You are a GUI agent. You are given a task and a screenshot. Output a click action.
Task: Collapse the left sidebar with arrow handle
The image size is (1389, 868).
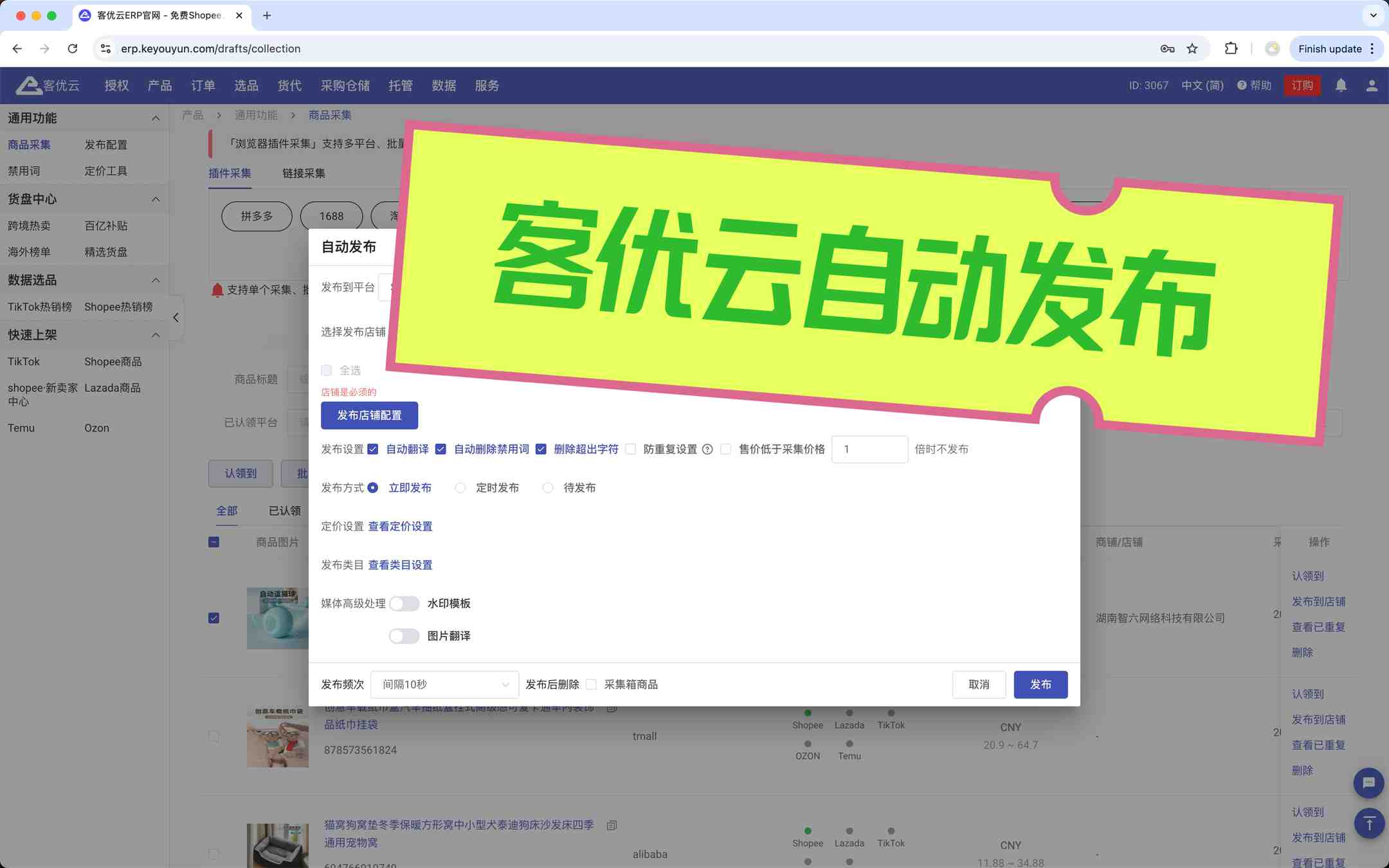click(x=176, y=318)
